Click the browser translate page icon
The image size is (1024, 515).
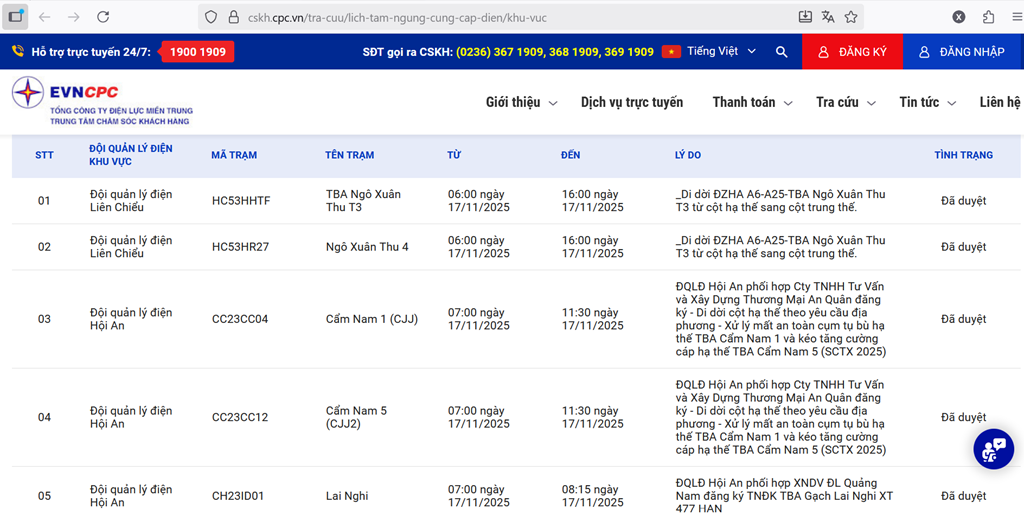click(828, 17)
